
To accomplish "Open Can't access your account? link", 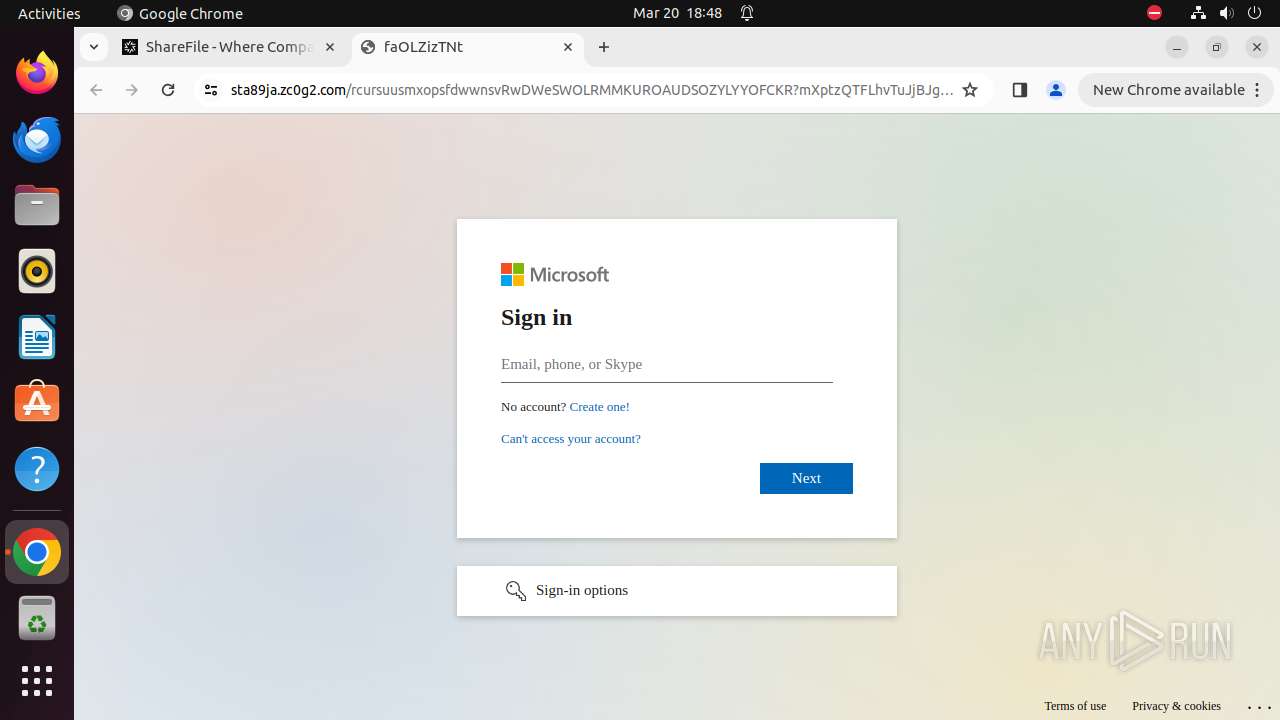I will coord(571,439).
